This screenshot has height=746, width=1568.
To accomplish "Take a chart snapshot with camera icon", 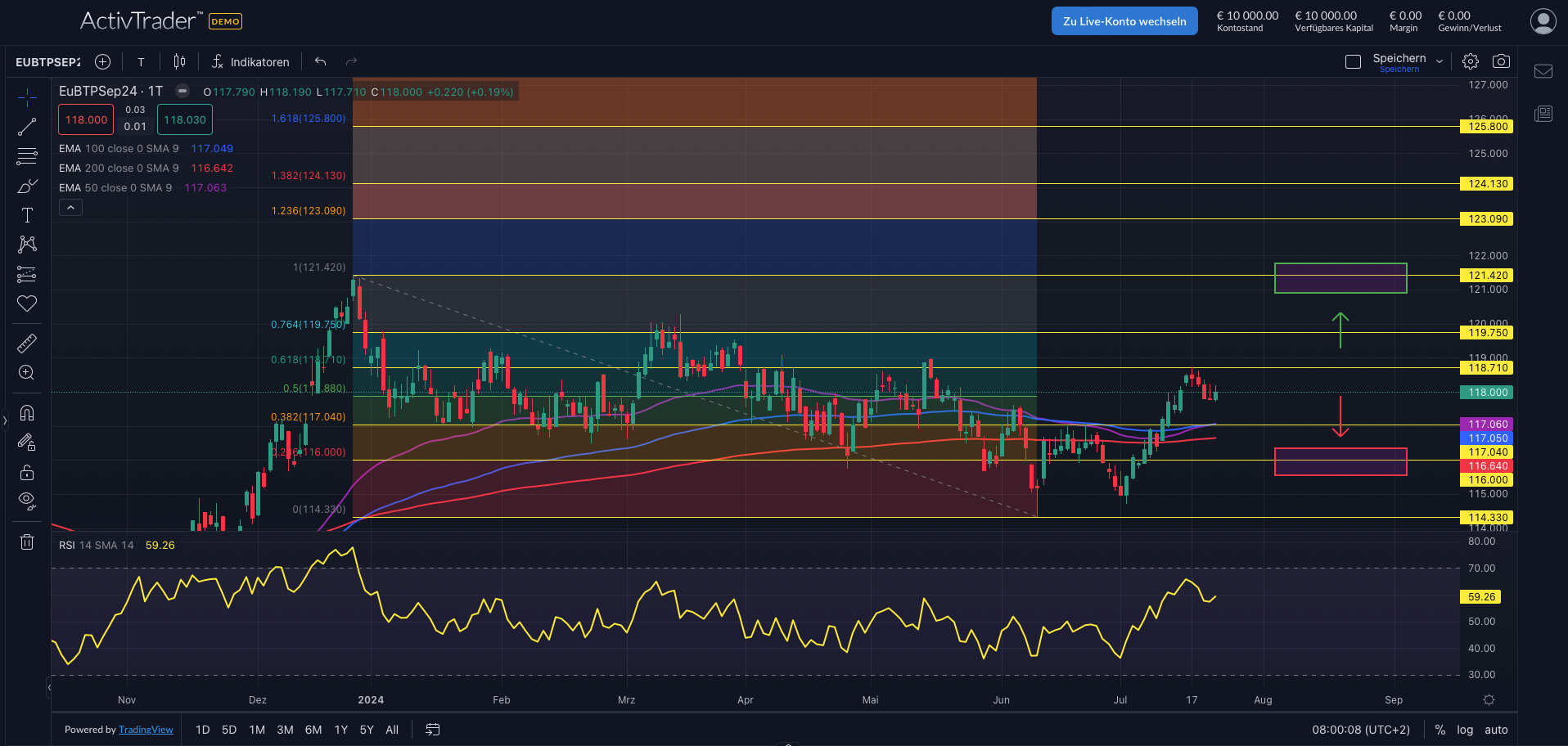I will point(1501,61).
